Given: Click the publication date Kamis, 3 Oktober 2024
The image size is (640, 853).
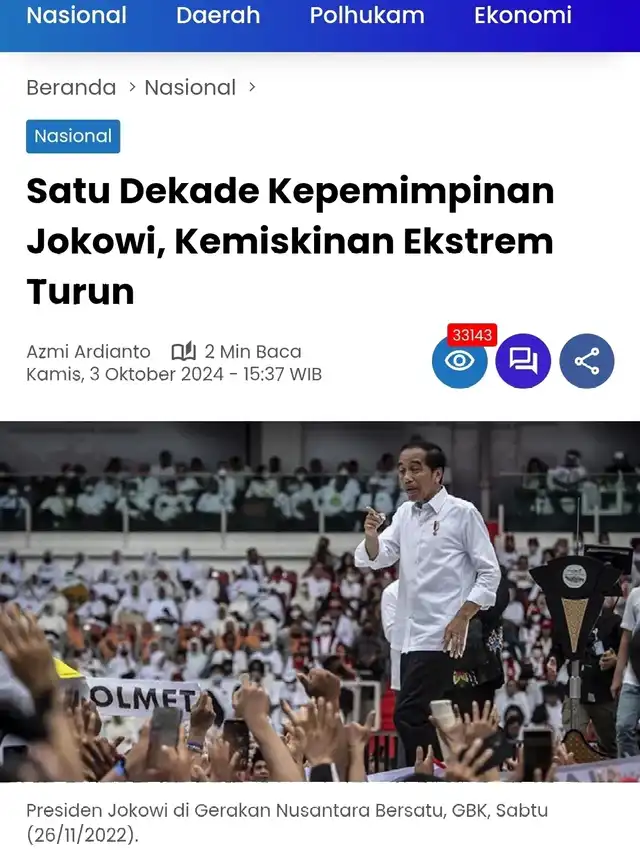Looking at the screenshot, I should point(125,374).
